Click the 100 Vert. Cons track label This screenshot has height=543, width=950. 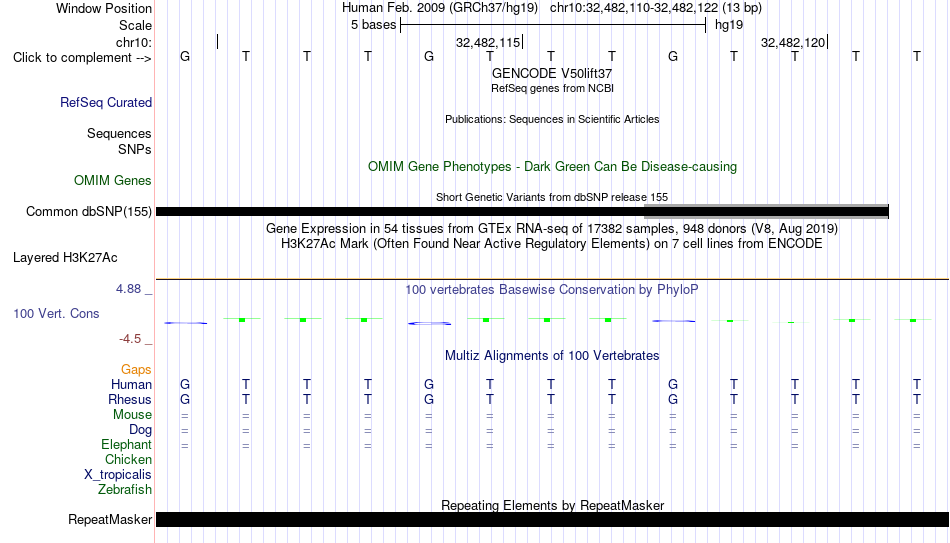click(x=56, y=313)
